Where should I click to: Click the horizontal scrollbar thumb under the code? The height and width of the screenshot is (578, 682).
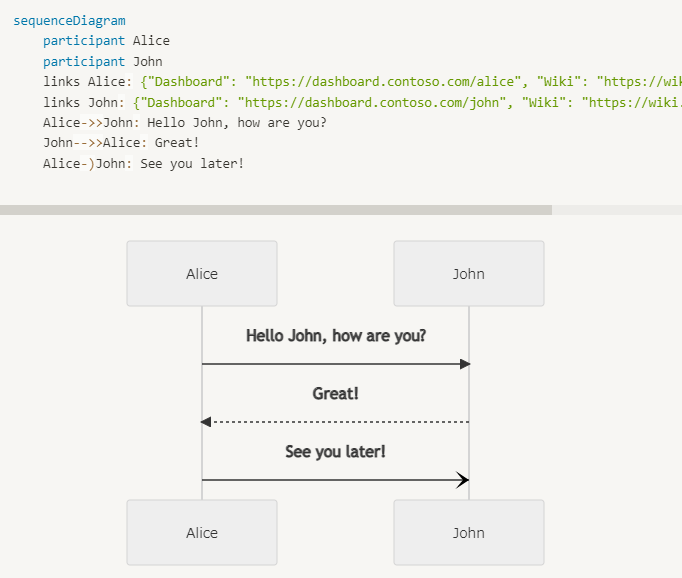pyautogui.click(x=275, y=210)
